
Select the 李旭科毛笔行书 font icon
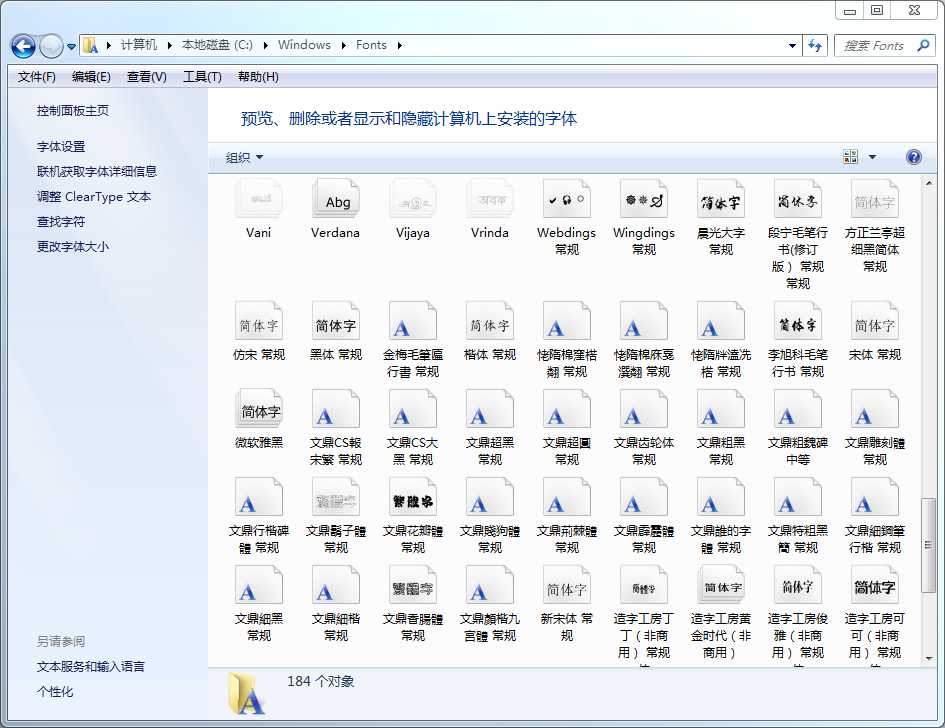[x=798, y=322]
